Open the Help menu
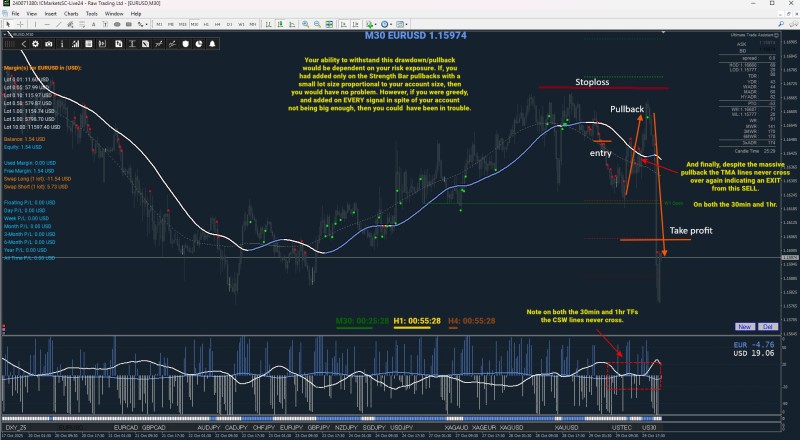 point(136,14)
